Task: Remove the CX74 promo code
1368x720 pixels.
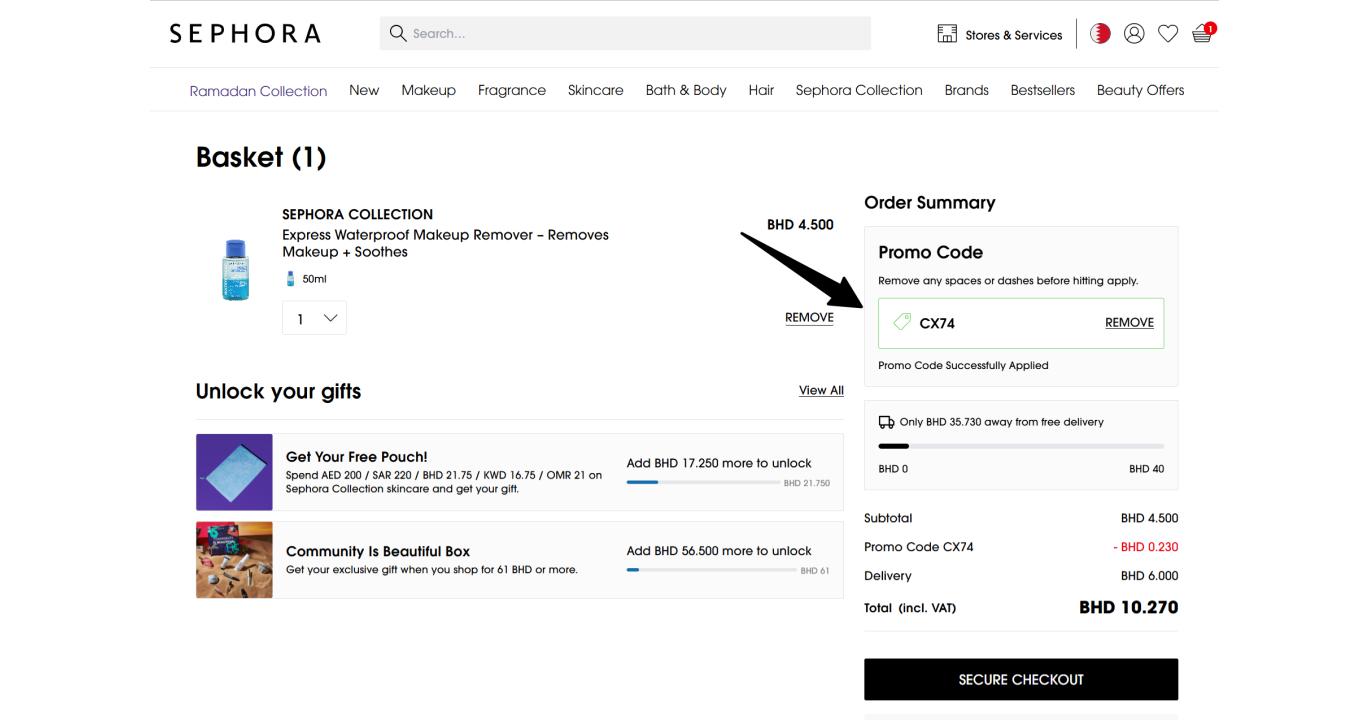Action: tap(1129, 323)
